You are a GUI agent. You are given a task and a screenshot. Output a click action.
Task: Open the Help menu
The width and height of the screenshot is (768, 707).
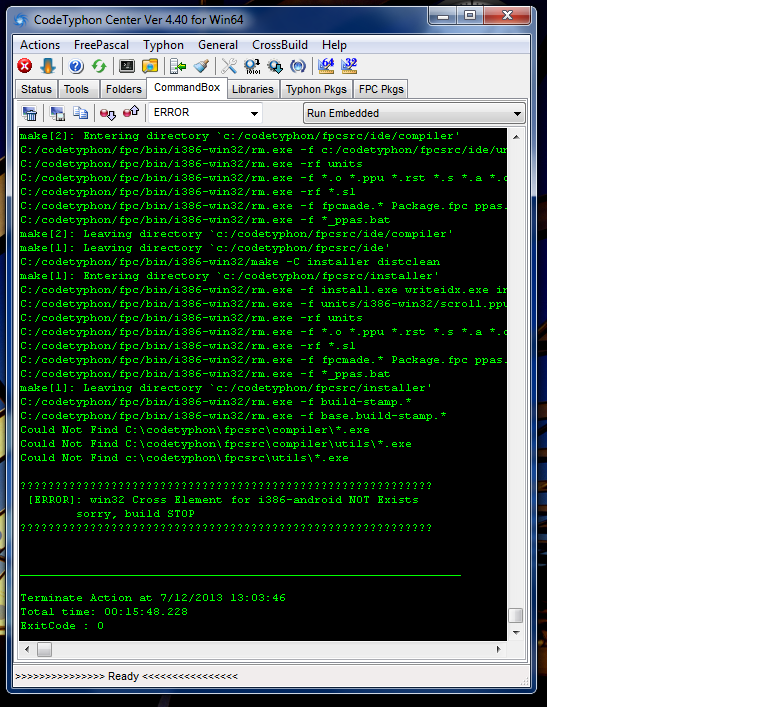(x=334, y=45)
